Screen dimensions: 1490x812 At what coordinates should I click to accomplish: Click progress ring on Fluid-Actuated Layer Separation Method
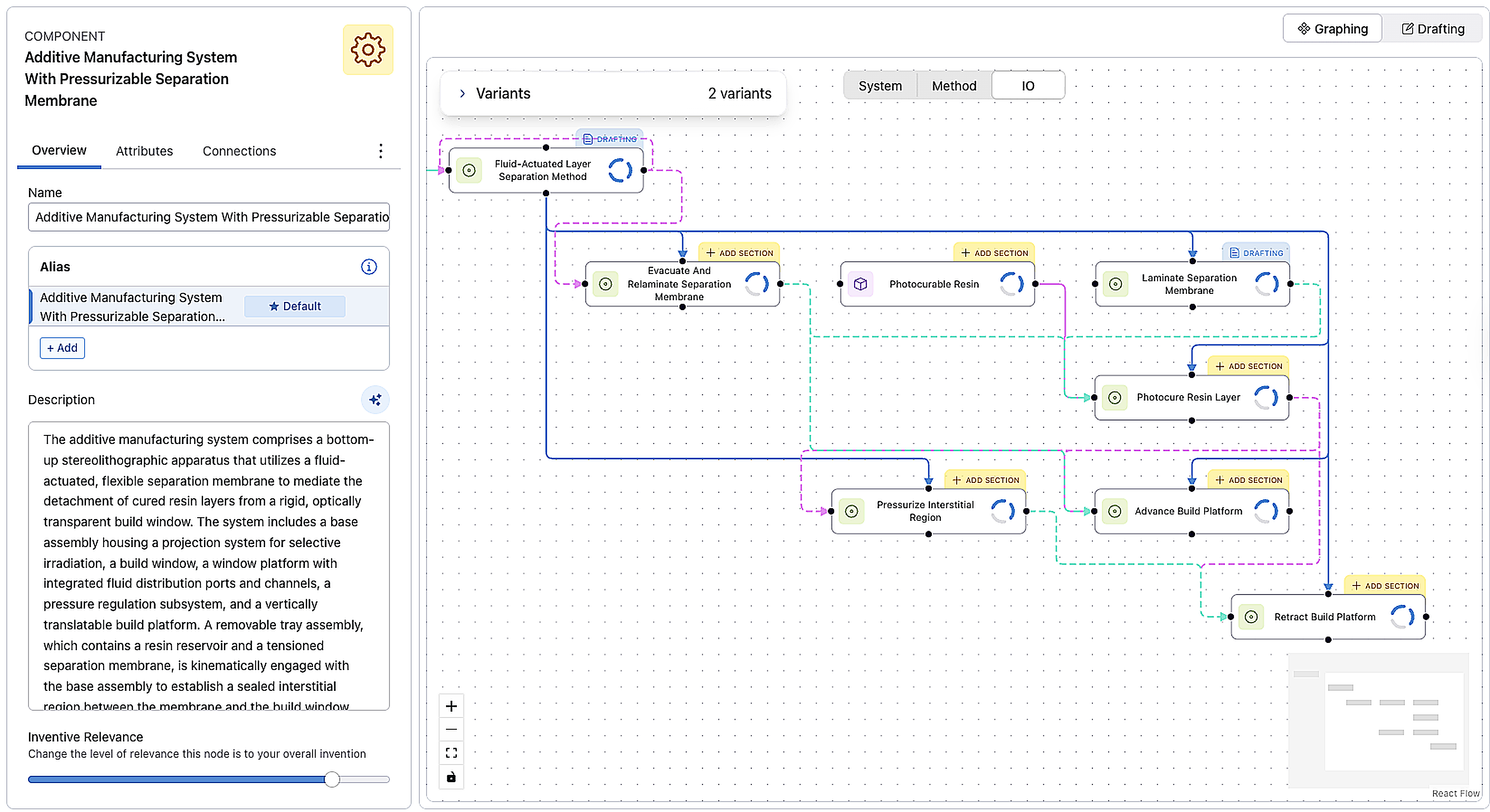pos(620,170)
